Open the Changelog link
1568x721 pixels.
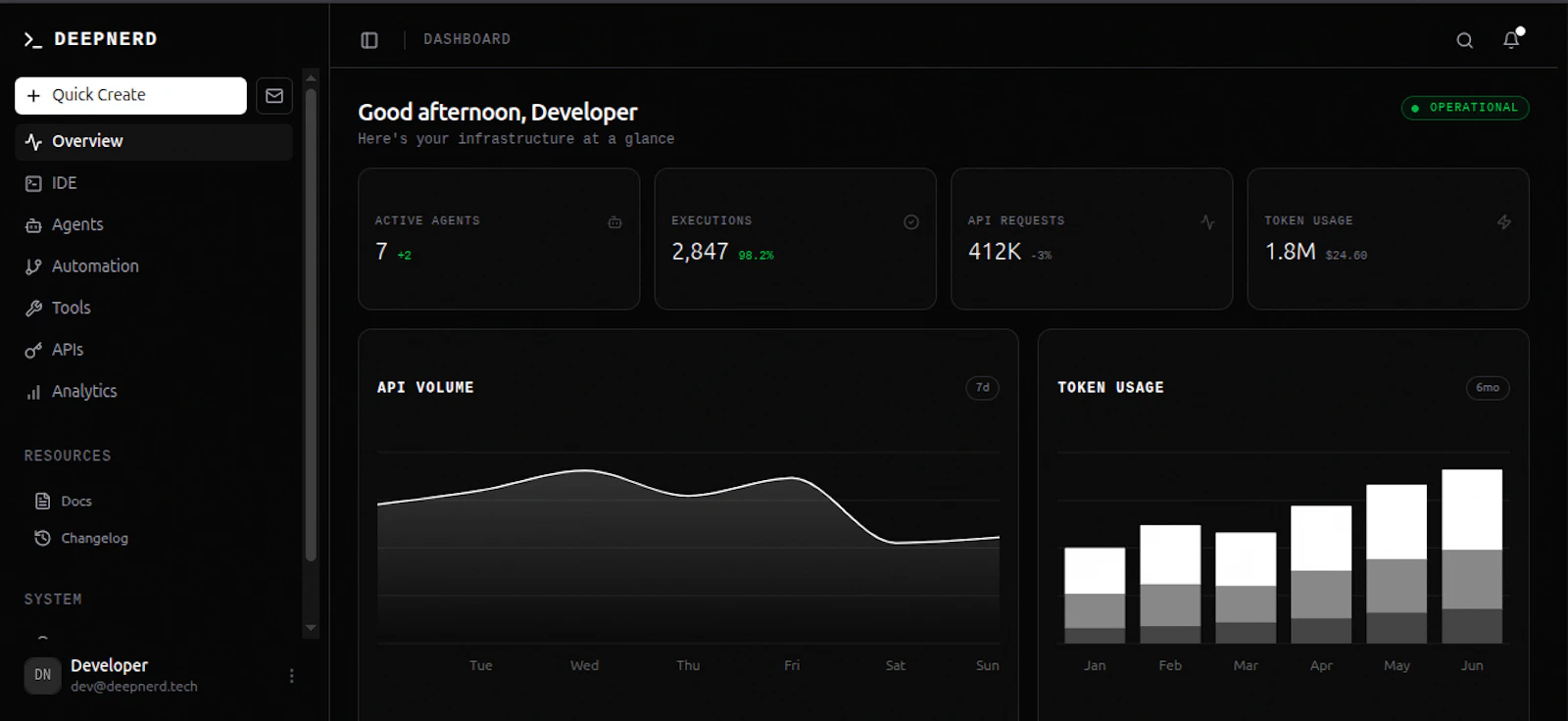[x=158, y=538]
